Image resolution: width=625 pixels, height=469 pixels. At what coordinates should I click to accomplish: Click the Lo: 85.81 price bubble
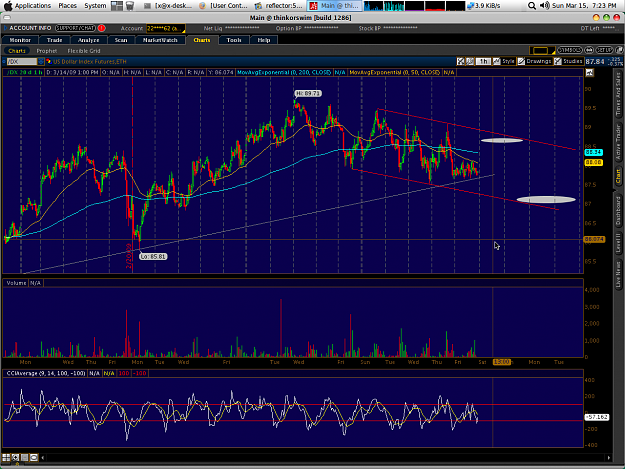point(153,257)
